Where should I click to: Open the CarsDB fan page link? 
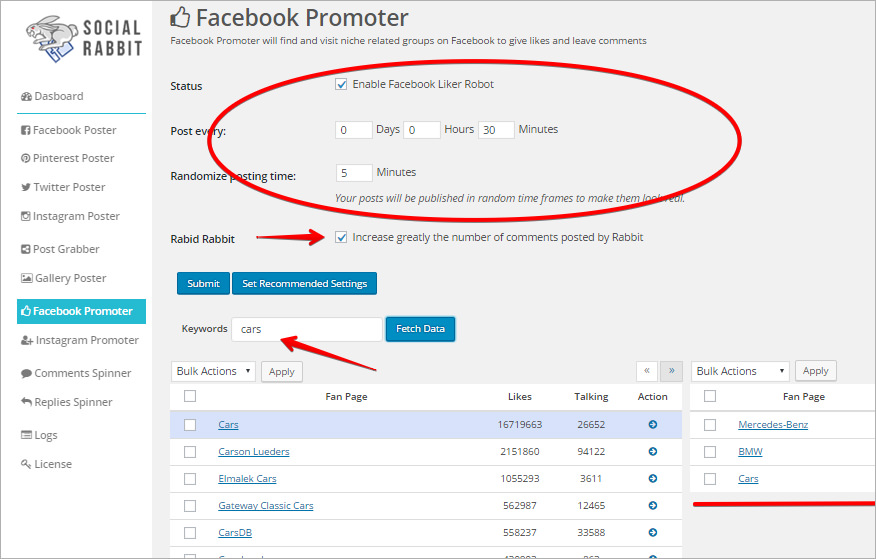[x=235, y=533]
